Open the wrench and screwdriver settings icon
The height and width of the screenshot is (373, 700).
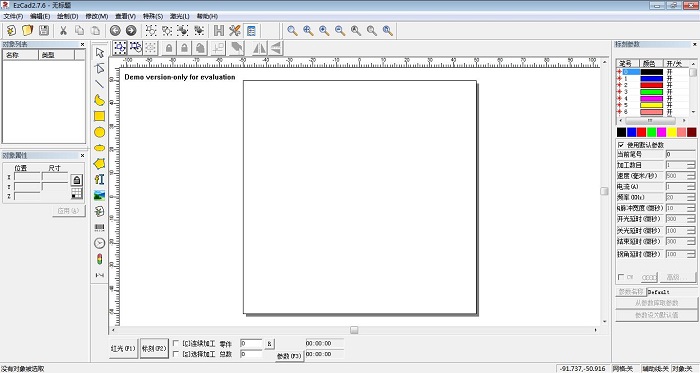click(235, 30)
